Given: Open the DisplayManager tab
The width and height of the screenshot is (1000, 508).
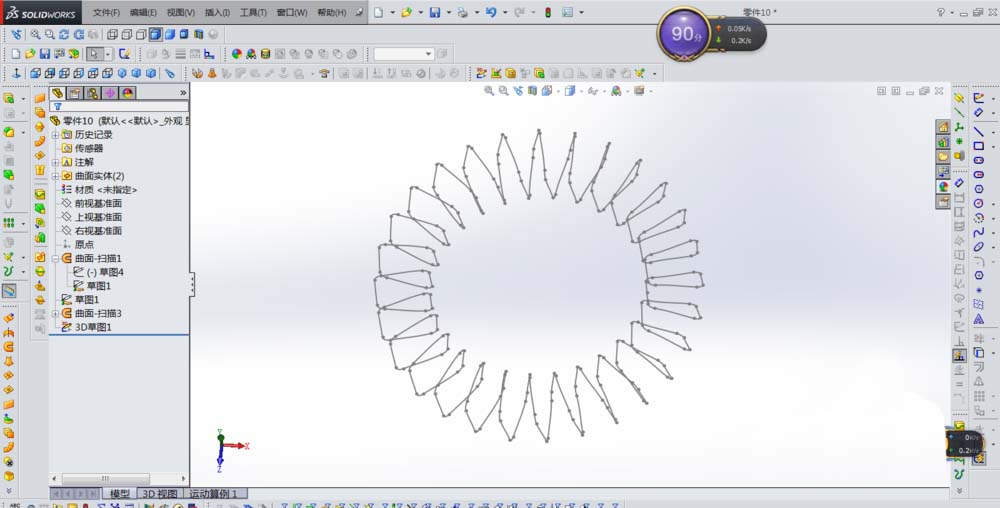Looking at the screenshot, I should pos(128,93).
